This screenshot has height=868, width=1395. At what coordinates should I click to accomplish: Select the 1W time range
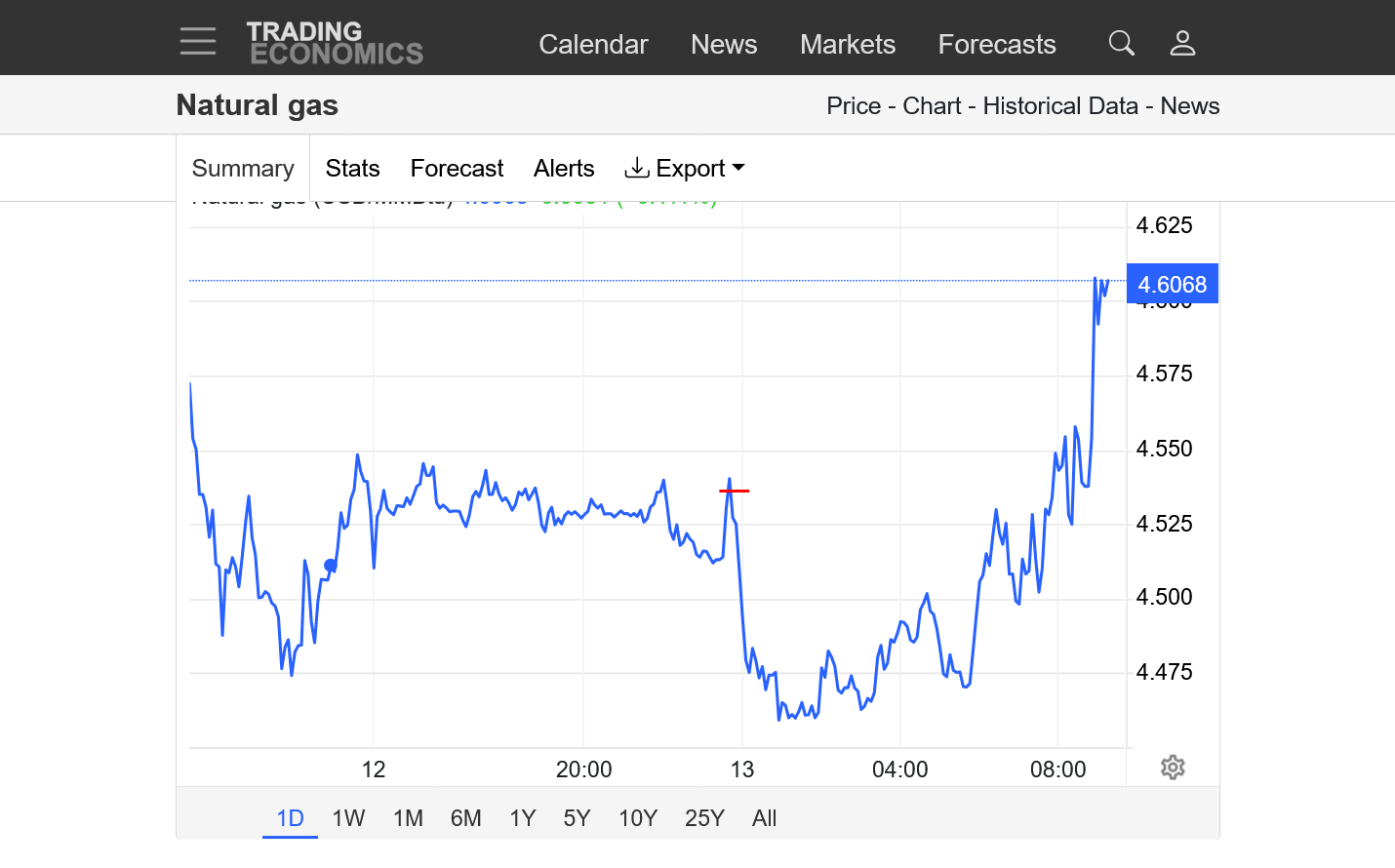tap(348, 818)
